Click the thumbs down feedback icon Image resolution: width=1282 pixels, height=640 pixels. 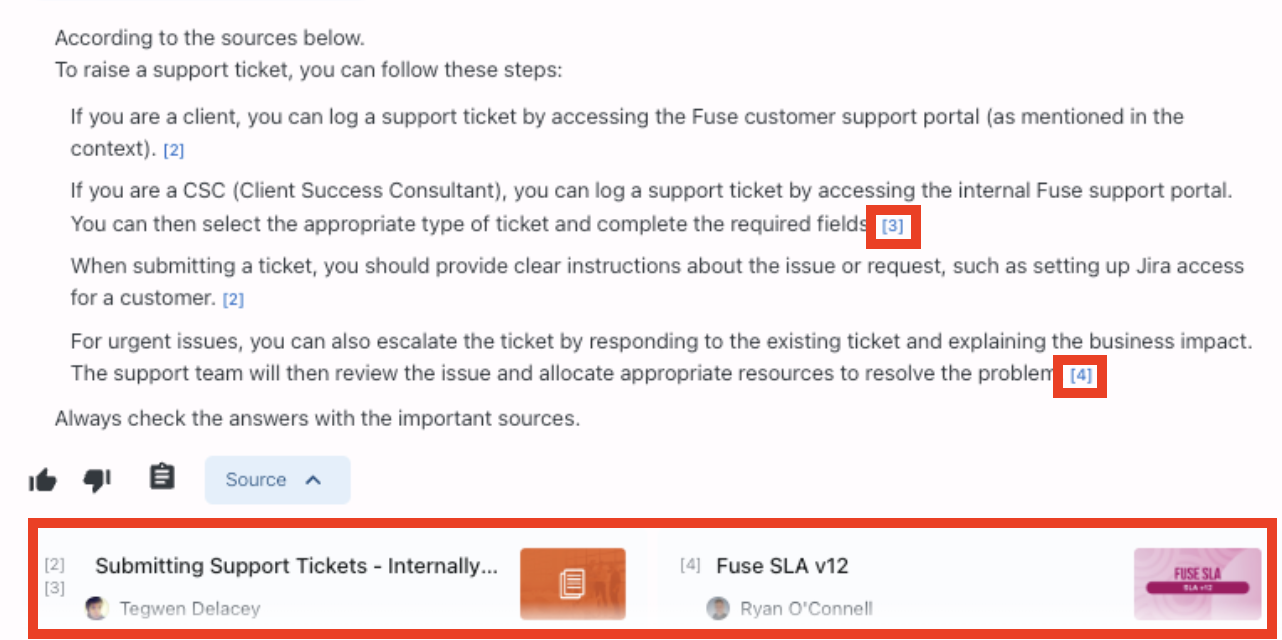coord(97,481)
